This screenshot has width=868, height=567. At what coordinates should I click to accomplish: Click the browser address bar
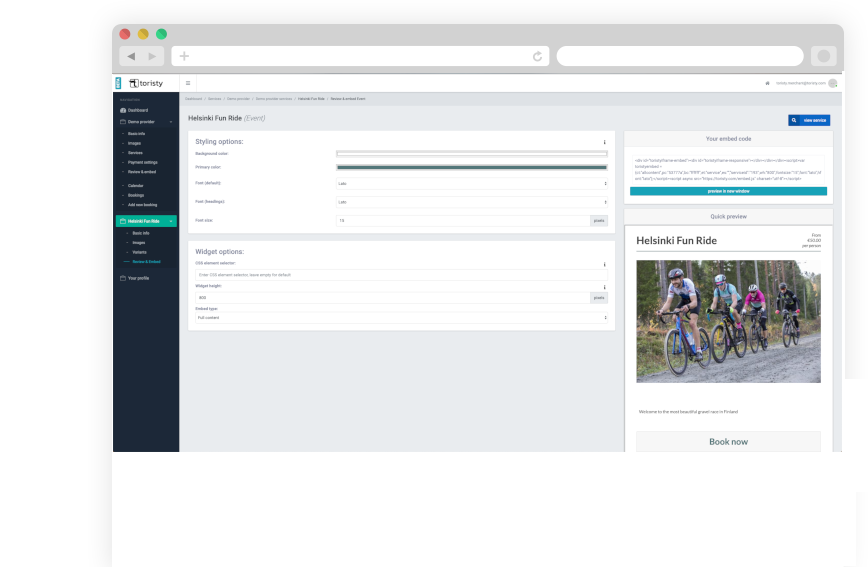pos(360,56)
